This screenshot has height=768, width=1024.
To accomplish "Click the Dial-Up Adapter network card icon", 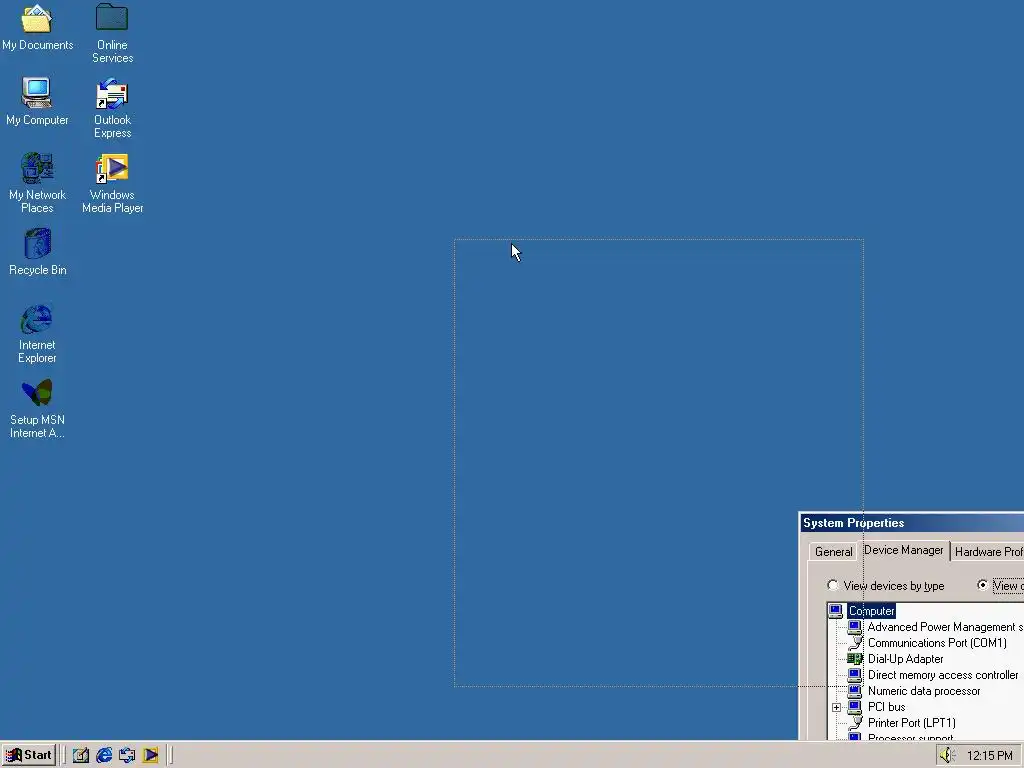I will point(854,659).
